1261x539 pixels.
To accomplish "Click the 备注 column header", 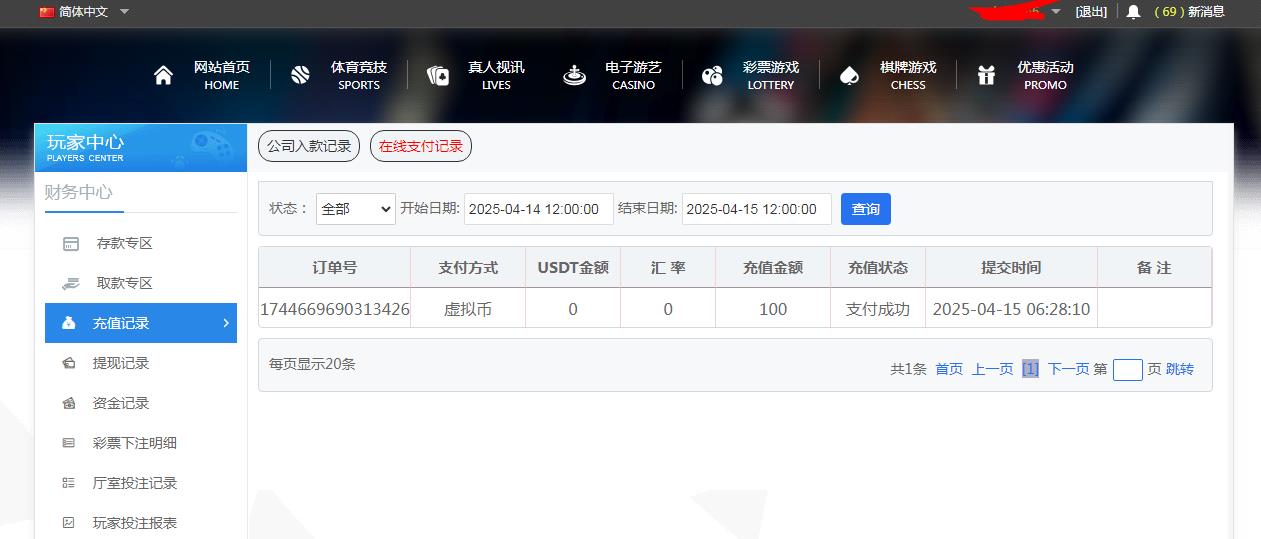I will click(1154, 268).
